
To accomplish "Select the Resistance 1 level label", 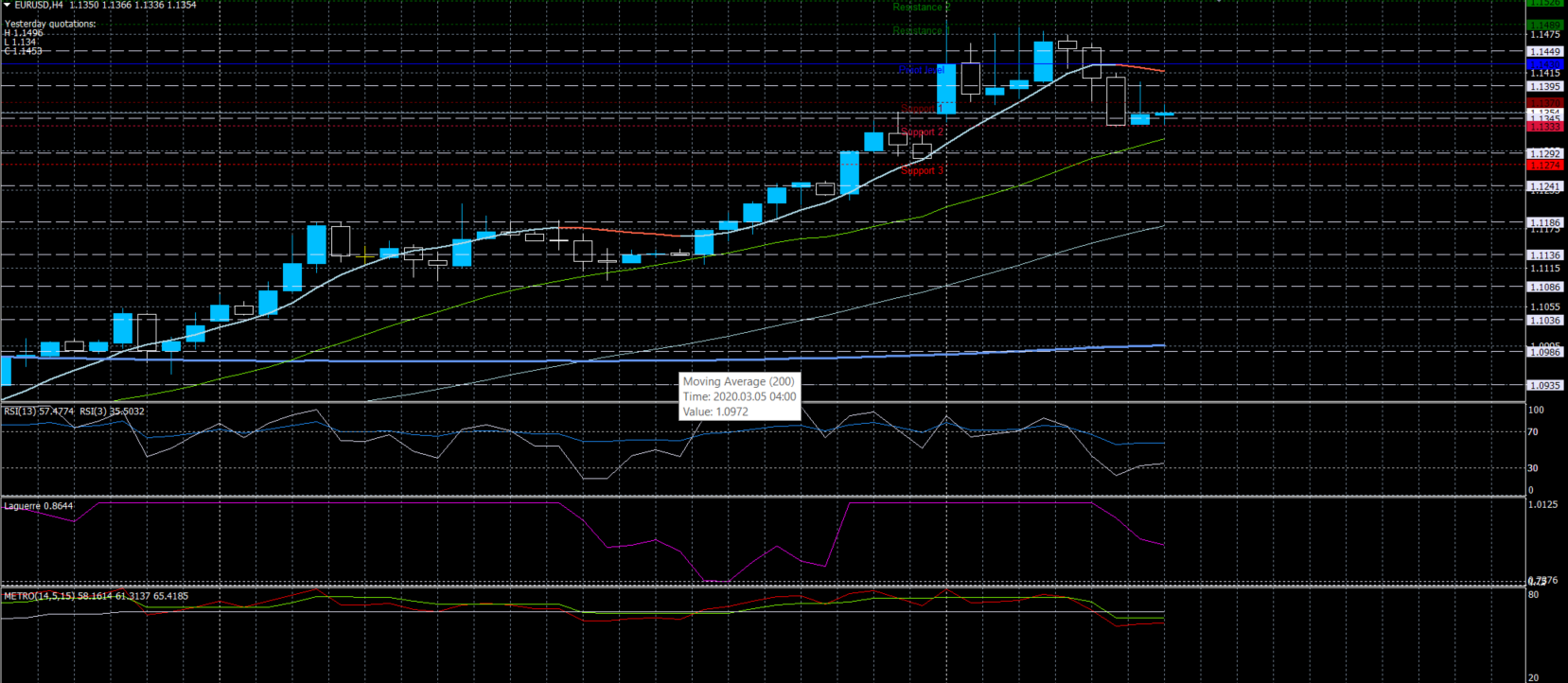I will click(920, 30).
